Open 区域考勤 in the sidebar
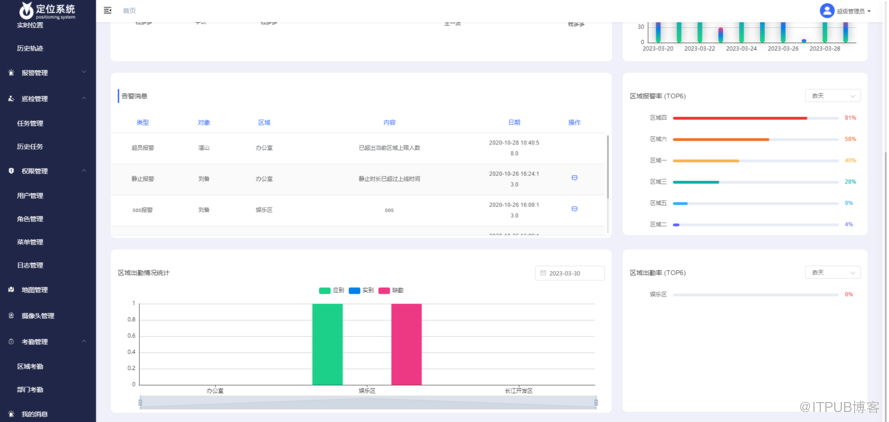The image size is (889, 422). coord(30,366)
